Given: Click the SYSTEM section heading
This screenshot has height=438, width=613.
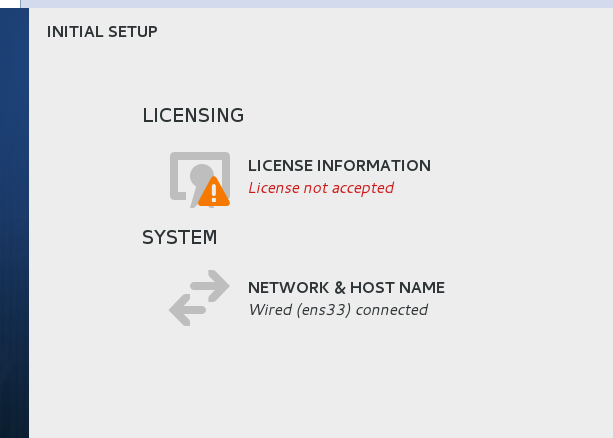Looking at the screenshot, I should click(x=180, y=238).
